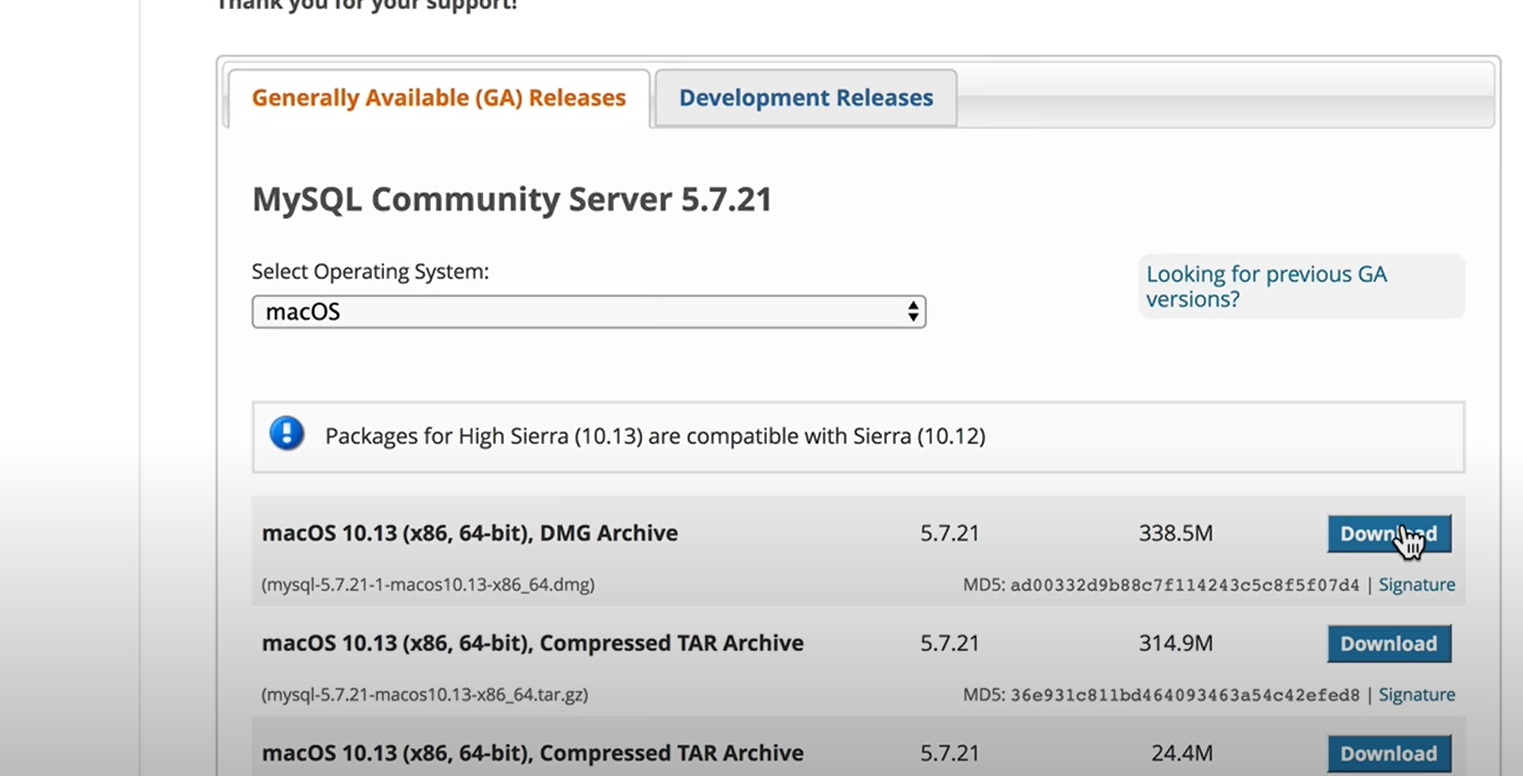Image resolution: width=1523 pixels, height=776 pixels.
Task: Open the Signature link for the DMG file
Action: pos(1416,585)
